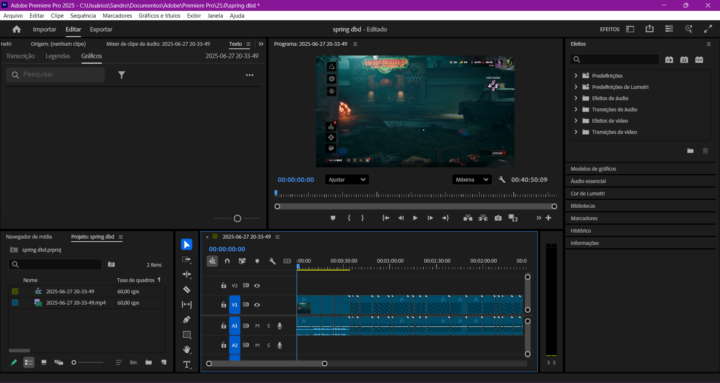Viewport: 720px width, 383px height.
Task: Expand Efeitos de vídeo folder
Action: (x=576, y=121)
